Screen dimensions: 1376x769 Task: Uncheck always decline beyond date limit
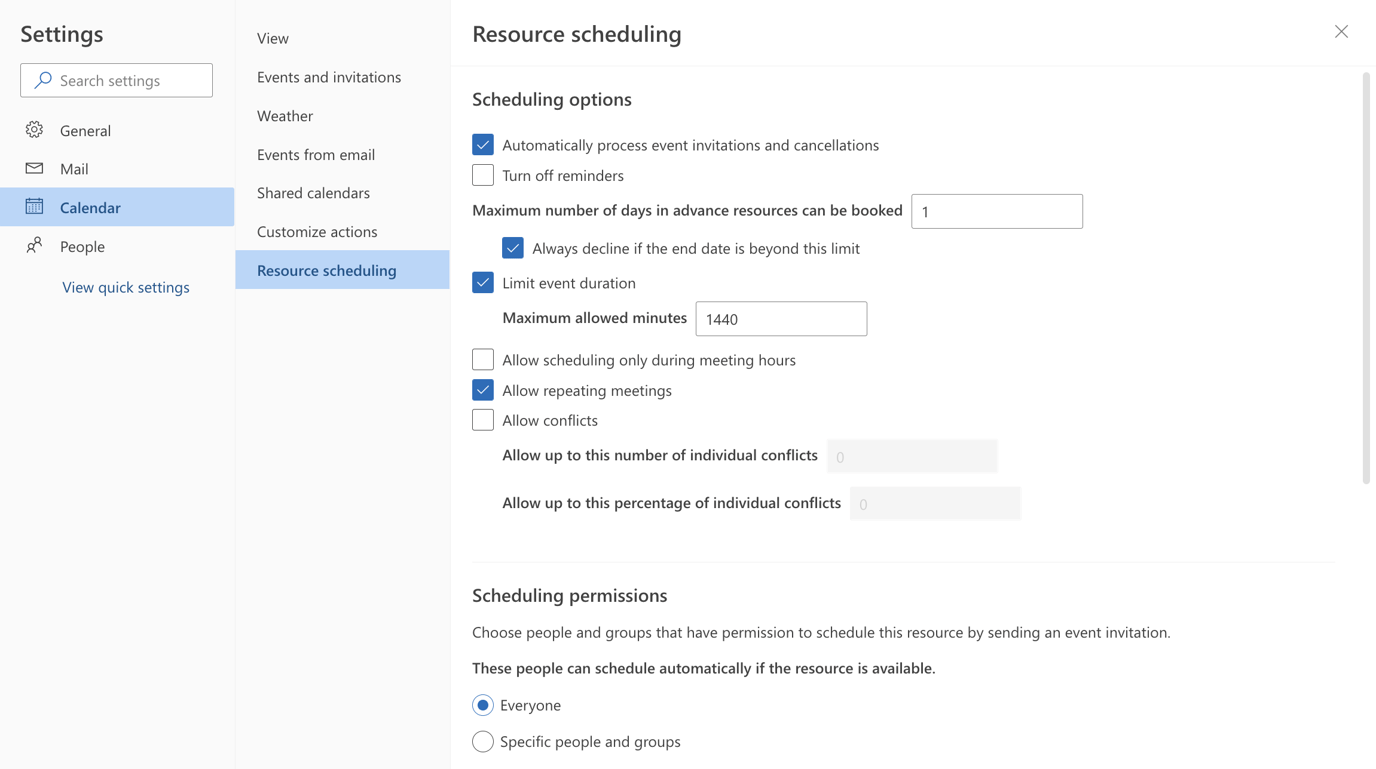click(x=513, y=247)
